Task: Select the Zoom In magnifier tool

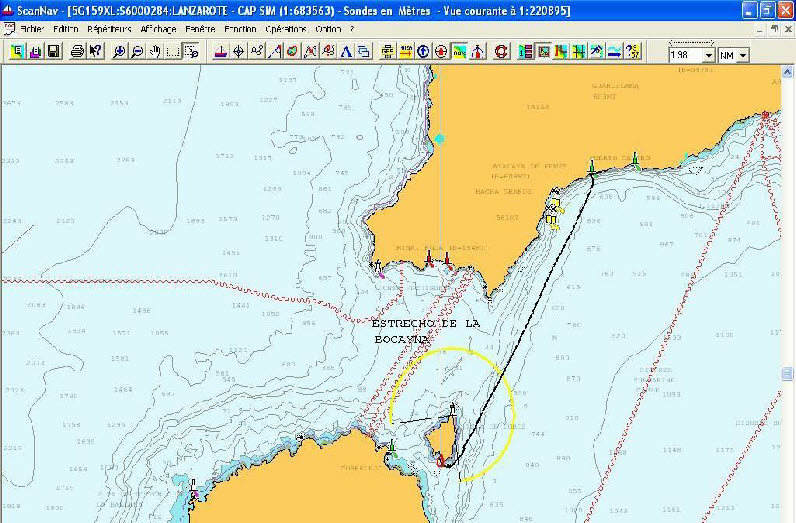Action: 119,51
